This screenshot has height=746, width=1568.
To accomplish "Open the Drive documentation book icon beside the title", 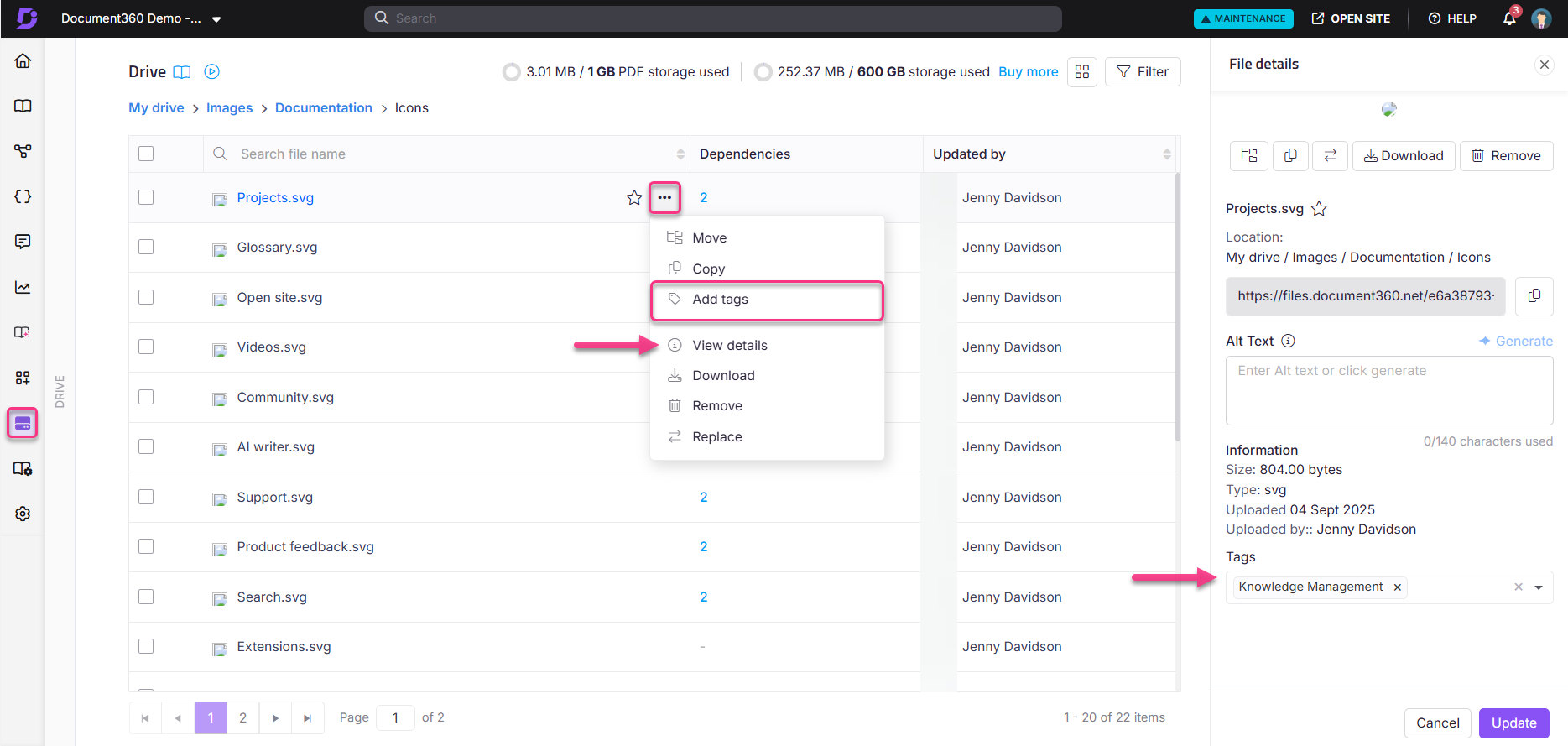I will coord(182,72).
